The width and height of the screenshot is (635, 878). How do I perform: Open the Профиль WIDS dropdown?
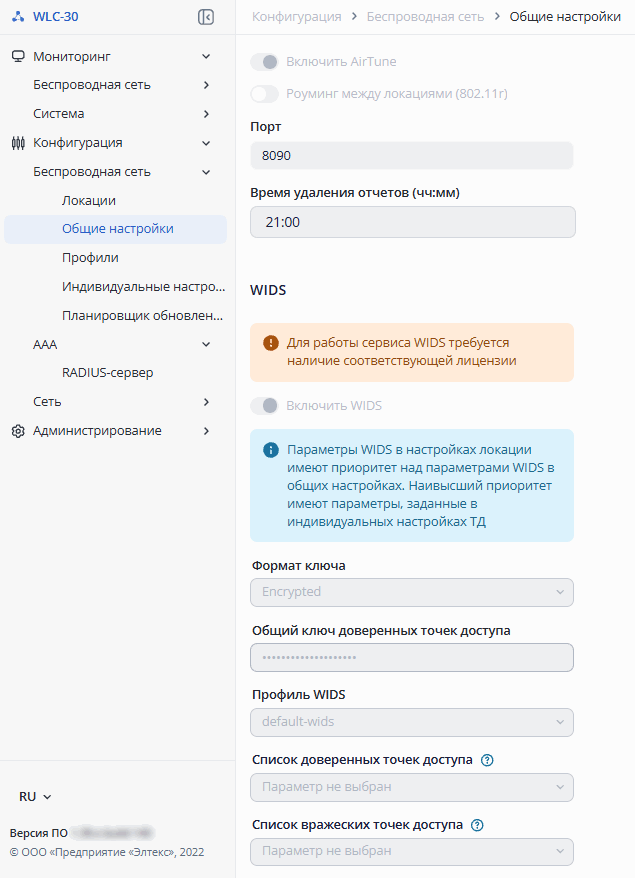point(412,722)
